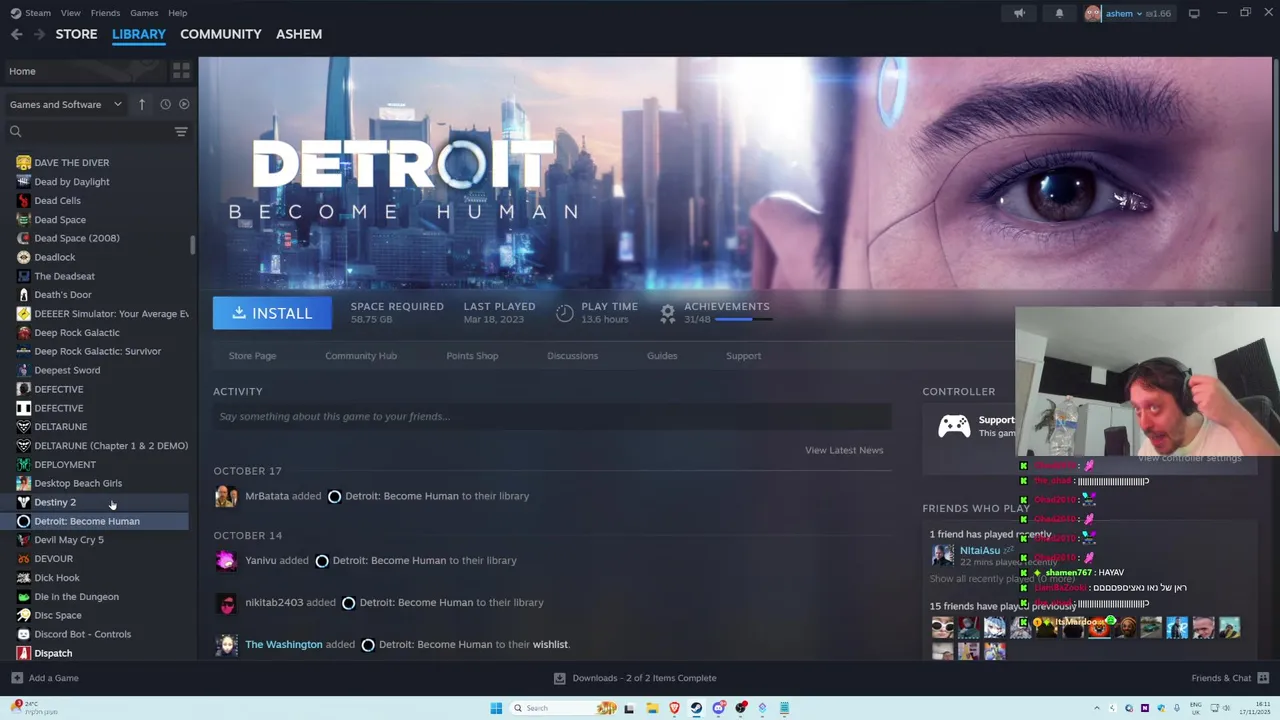
Task: Open the Windows Start button
Action: coord(496,708)
